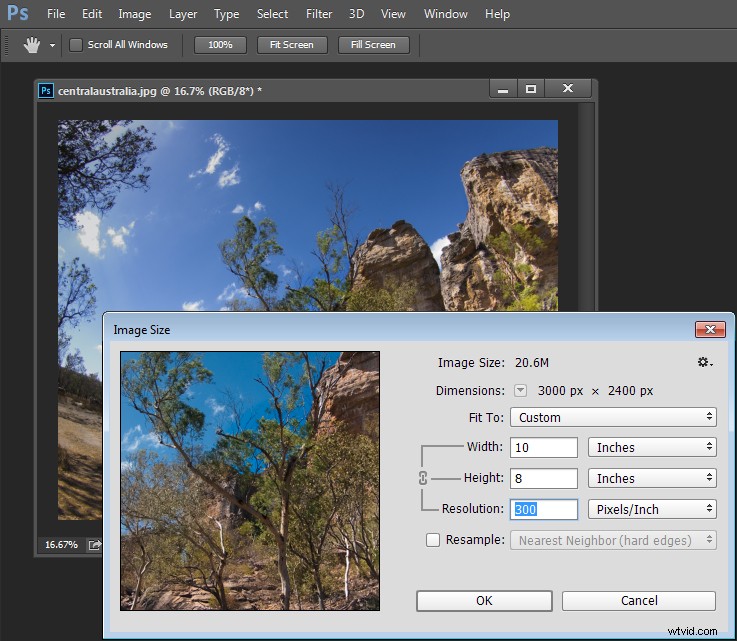Open the Window menu
Image resolution: width=737 pixels, height=641 pixels.
(x=446, y=14)
